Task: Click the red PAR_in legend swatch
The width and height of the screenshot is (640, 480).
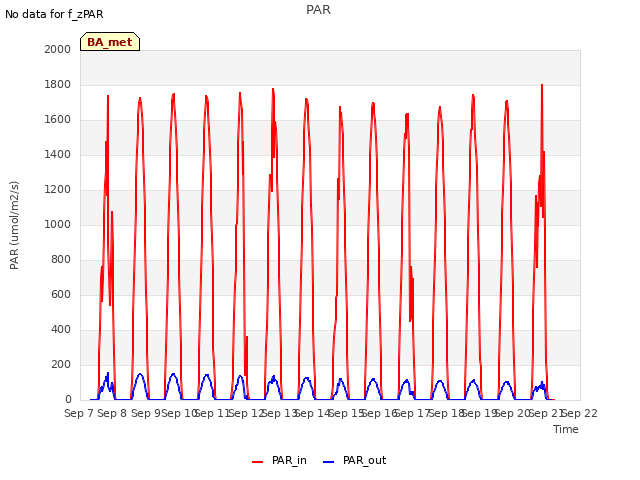Action: click(258, 462)
